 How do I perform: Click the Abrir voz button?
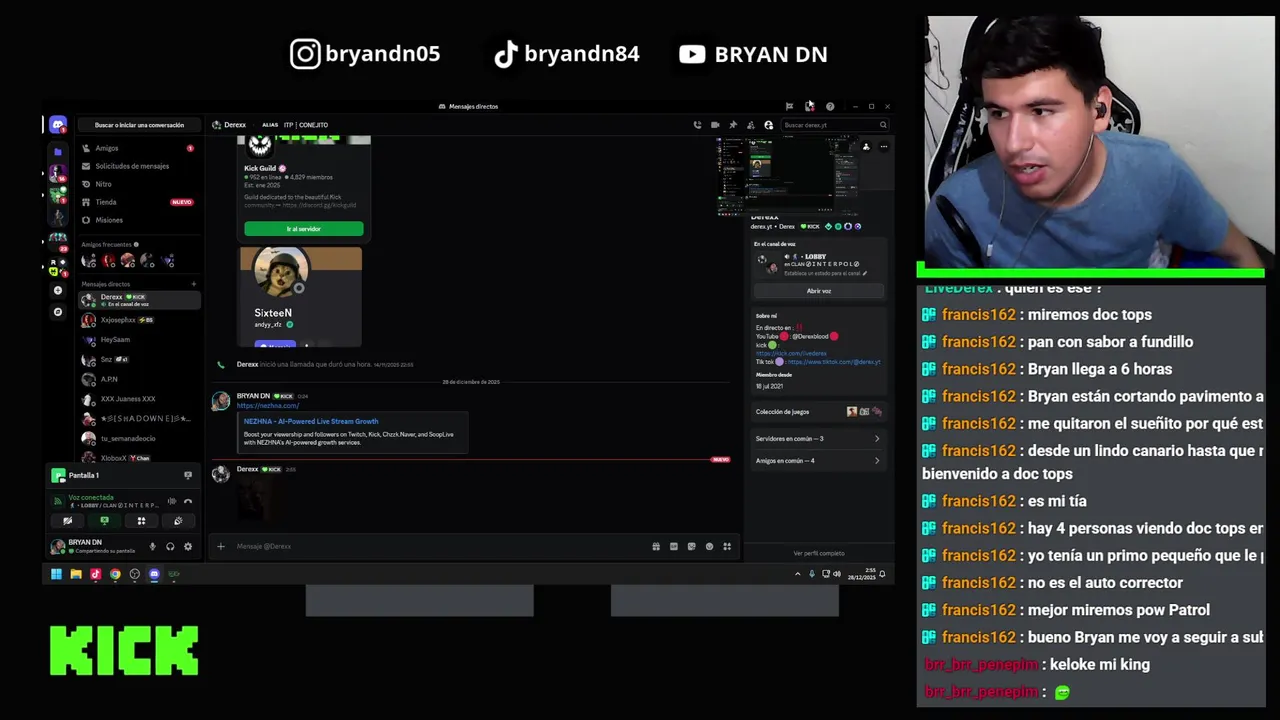[x=819, y=291]
